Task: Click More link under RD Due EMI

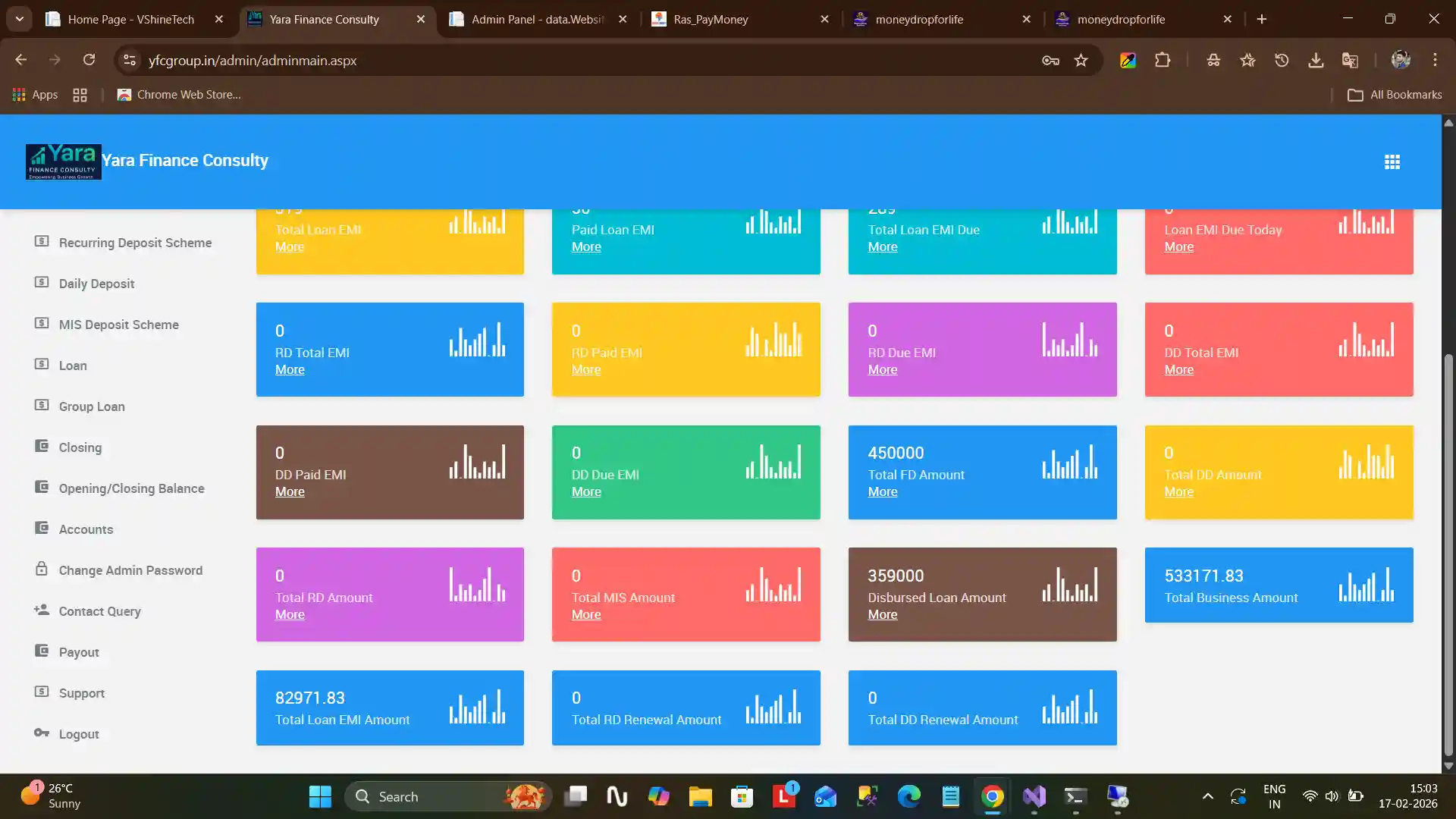Action: pos(882,370)
